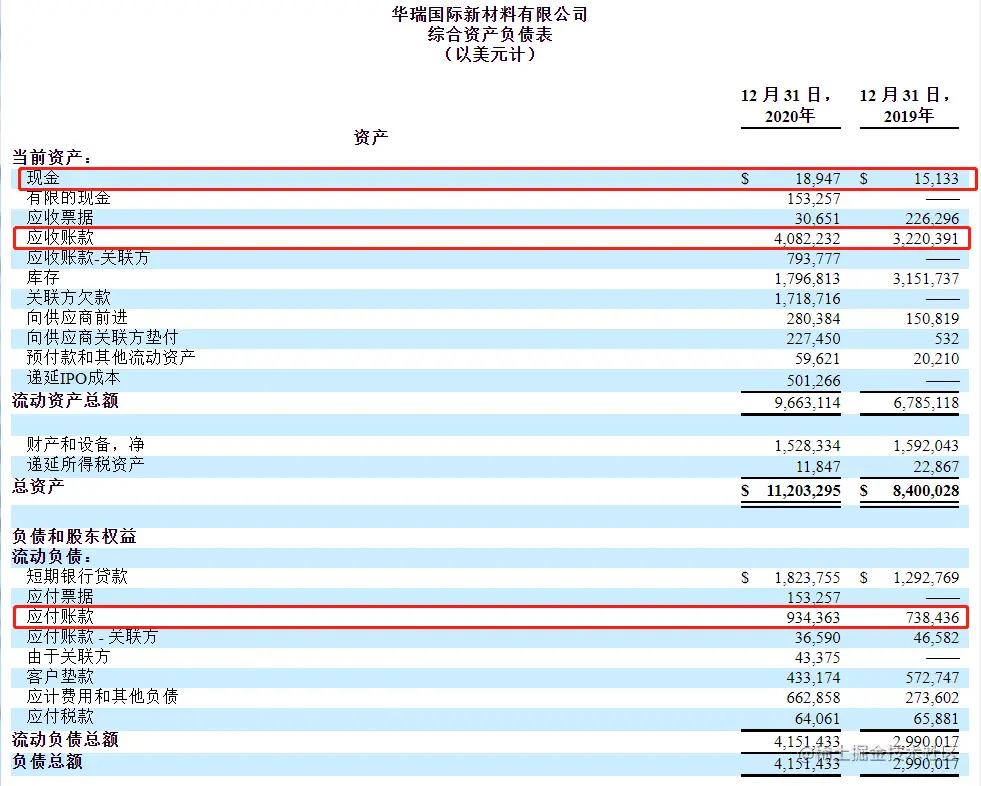Click the 2020年 column header
The height and width of the screenshot is (786, 981).
790,116
